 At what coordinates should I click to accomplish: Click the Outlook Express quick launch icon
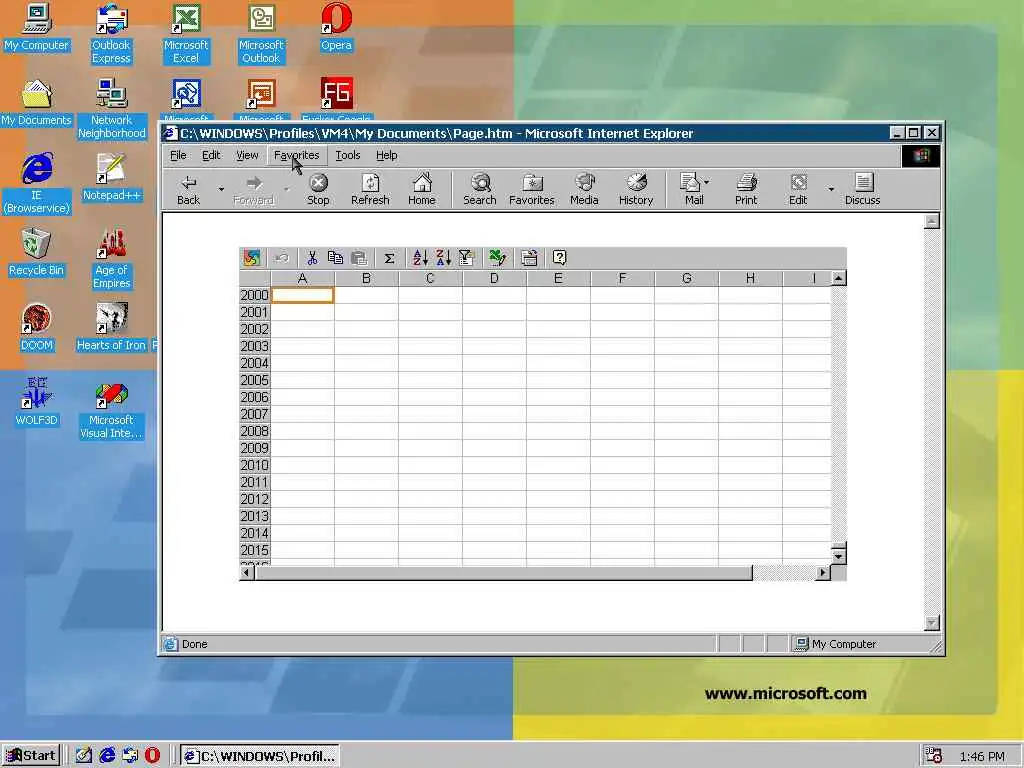[130, 756]
